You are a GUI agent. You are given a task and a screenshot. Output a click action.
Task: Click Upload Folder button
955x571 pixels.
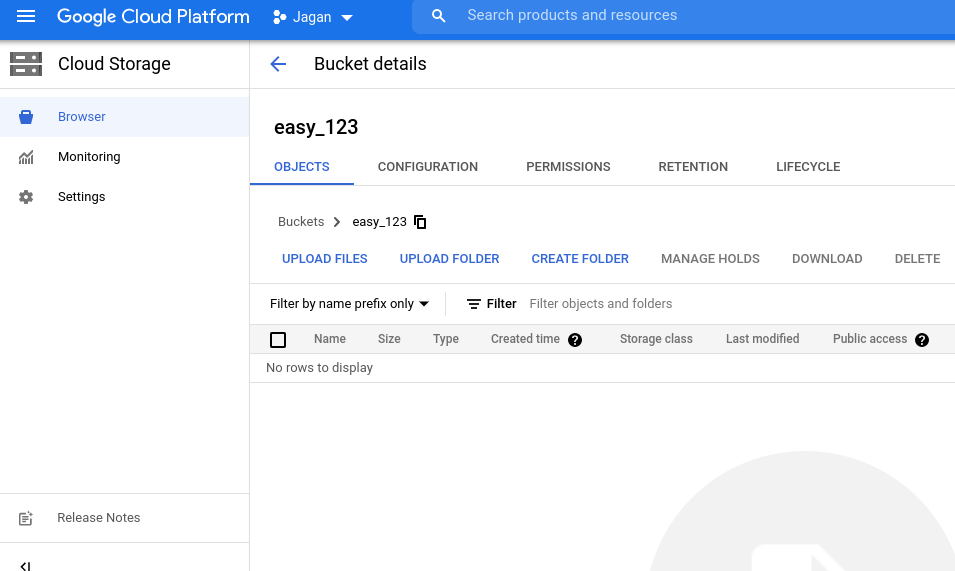(449, 259)
